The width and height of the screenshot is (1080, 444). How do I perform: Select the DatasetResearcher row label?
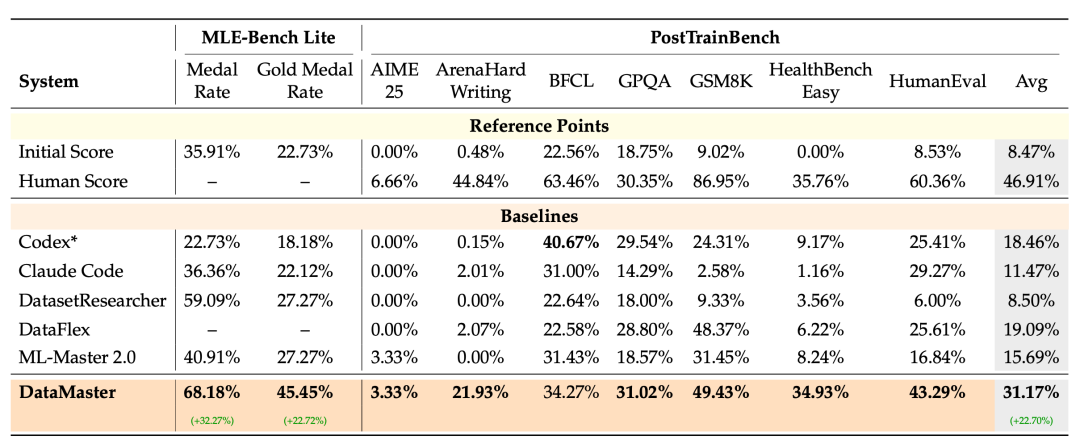92,300
